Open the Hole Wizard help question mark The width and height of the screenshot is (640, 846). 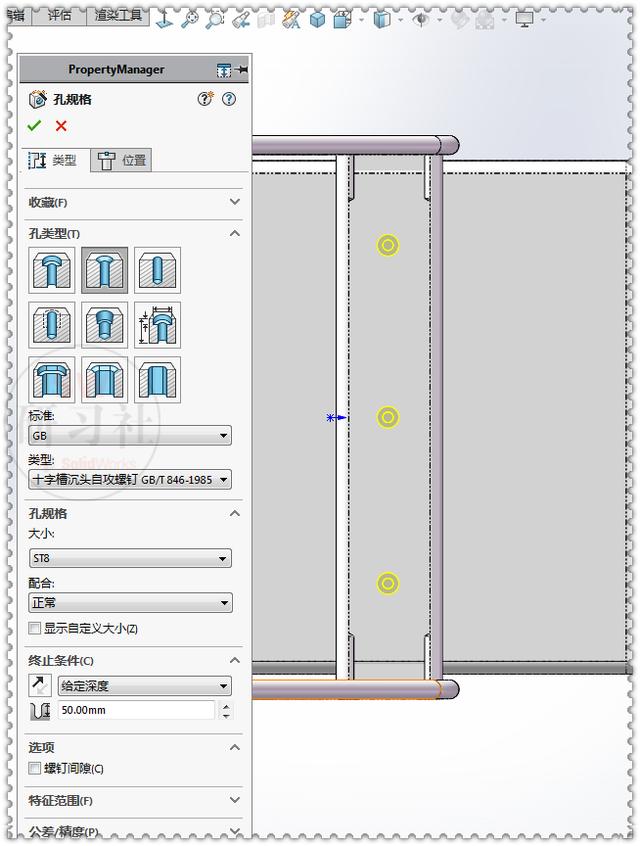click(x=229, y=99)
